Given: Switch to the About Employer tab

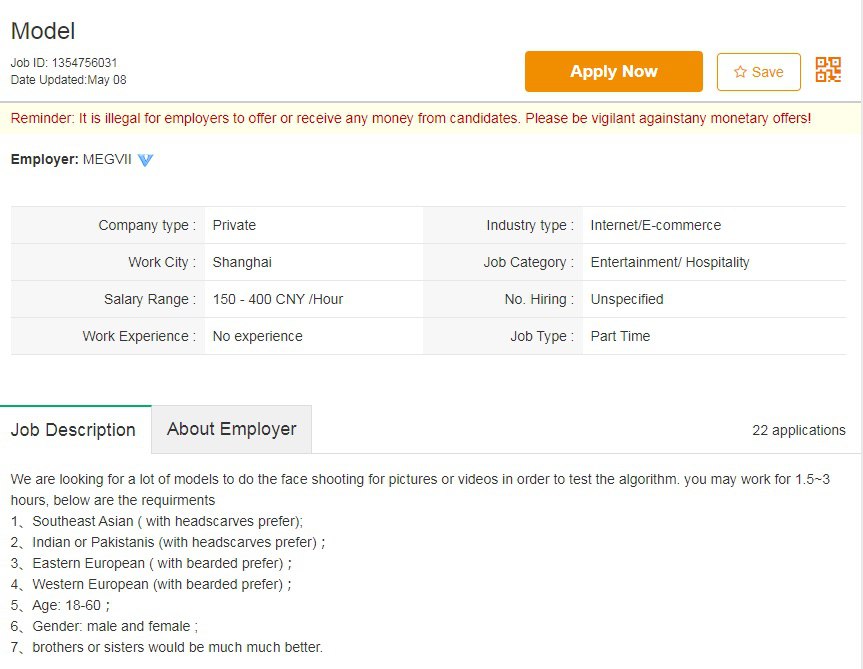Looking at the screenshot, I should (232, 429).
